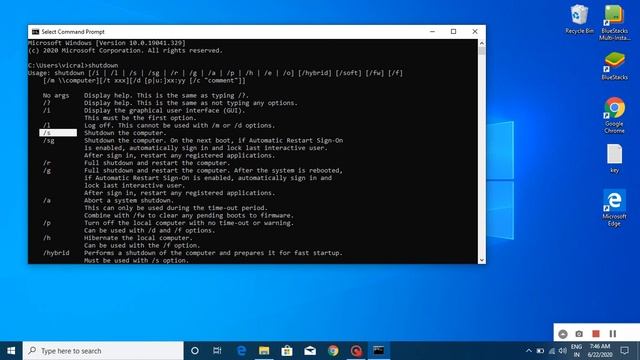Click the Command Prompt scrollbar thumb

[482, 51]
